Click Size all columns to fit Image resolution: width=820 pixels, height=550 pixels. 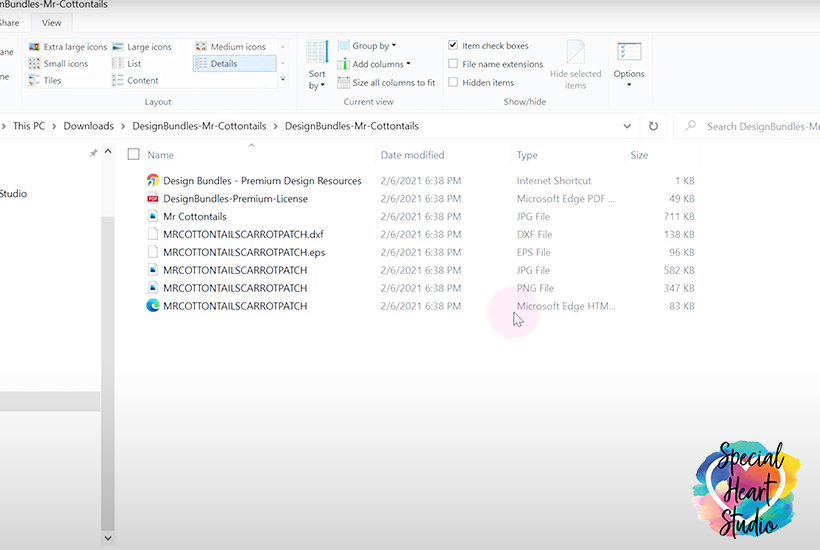click(x=386, y=82)
